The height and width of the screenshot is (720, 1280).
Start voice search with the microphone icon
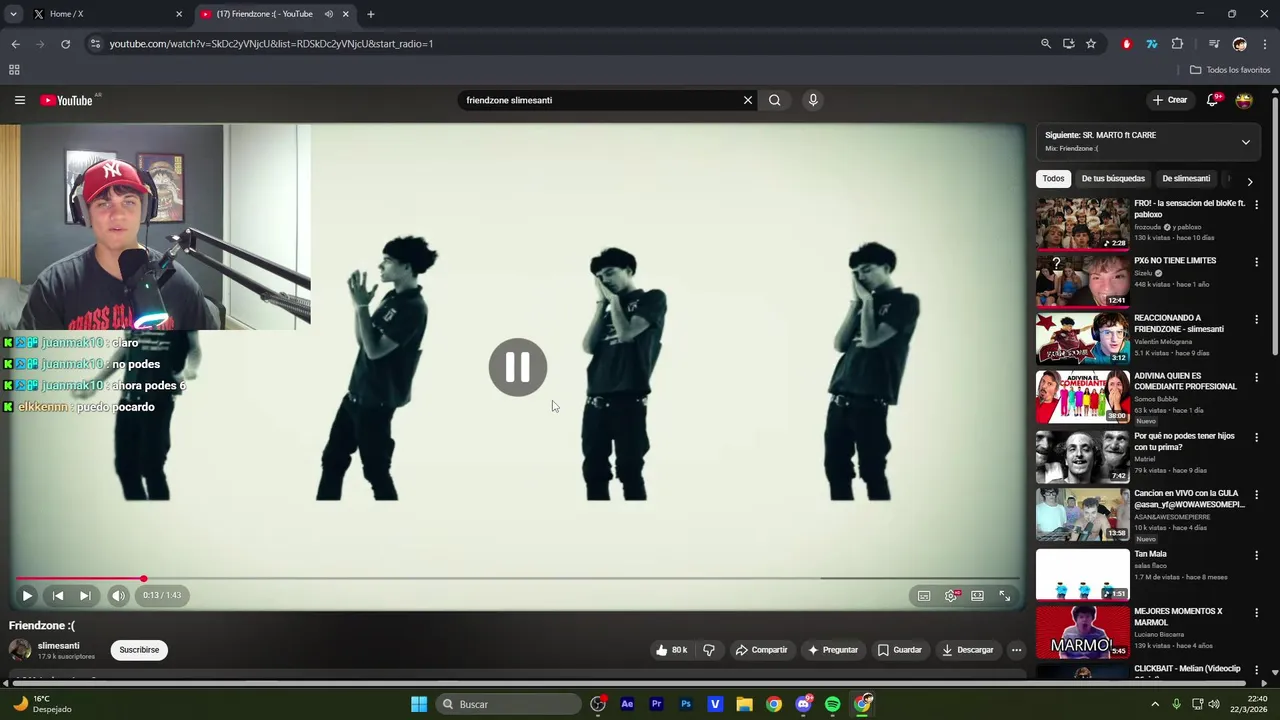(x=813, y=100)
